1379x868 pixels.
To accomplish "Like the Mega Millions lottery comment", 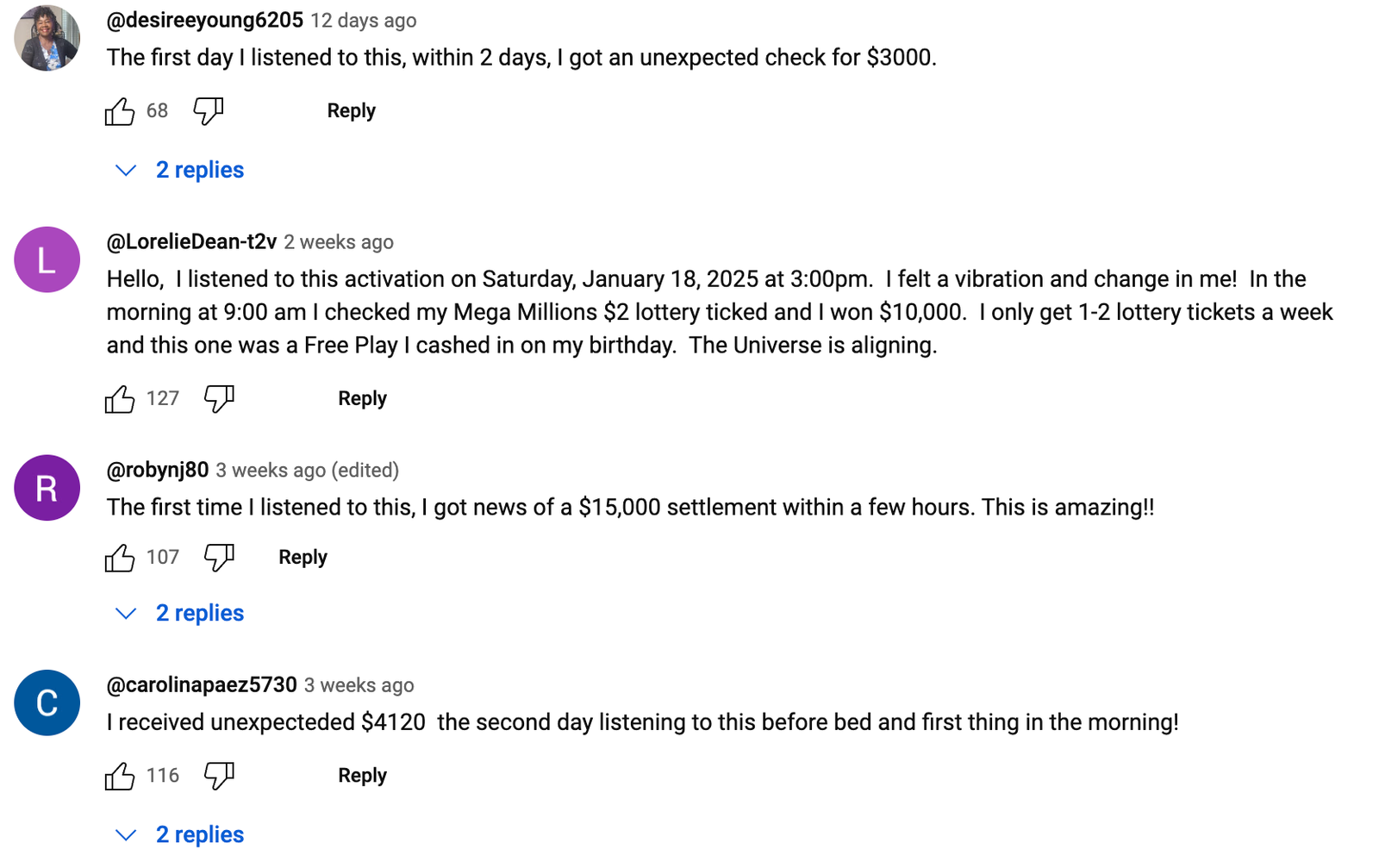I will click(x=120, y=399).
